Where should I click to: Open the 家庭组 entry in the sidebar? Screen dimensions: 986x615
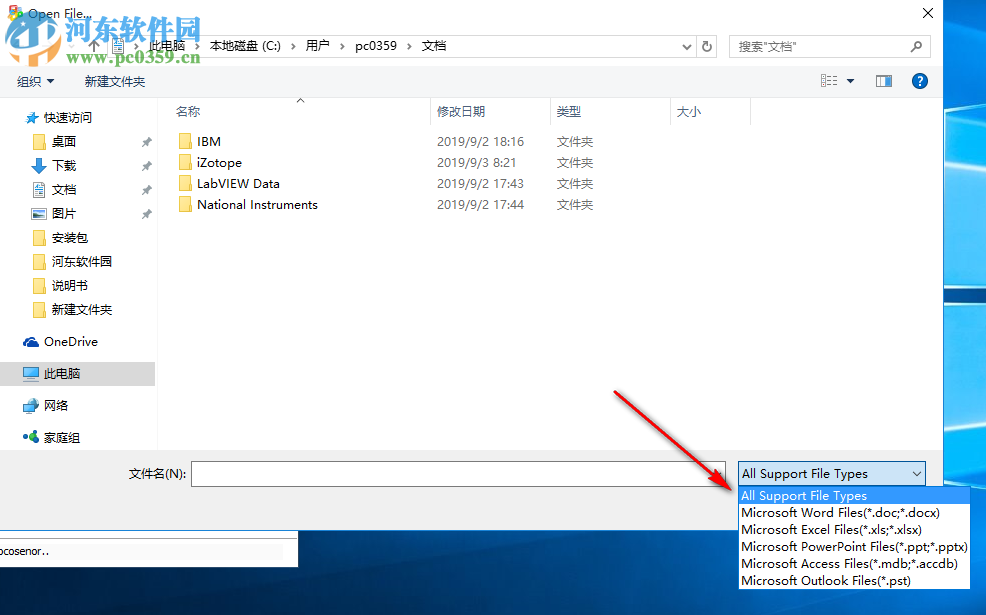click(x=63, y=437)
